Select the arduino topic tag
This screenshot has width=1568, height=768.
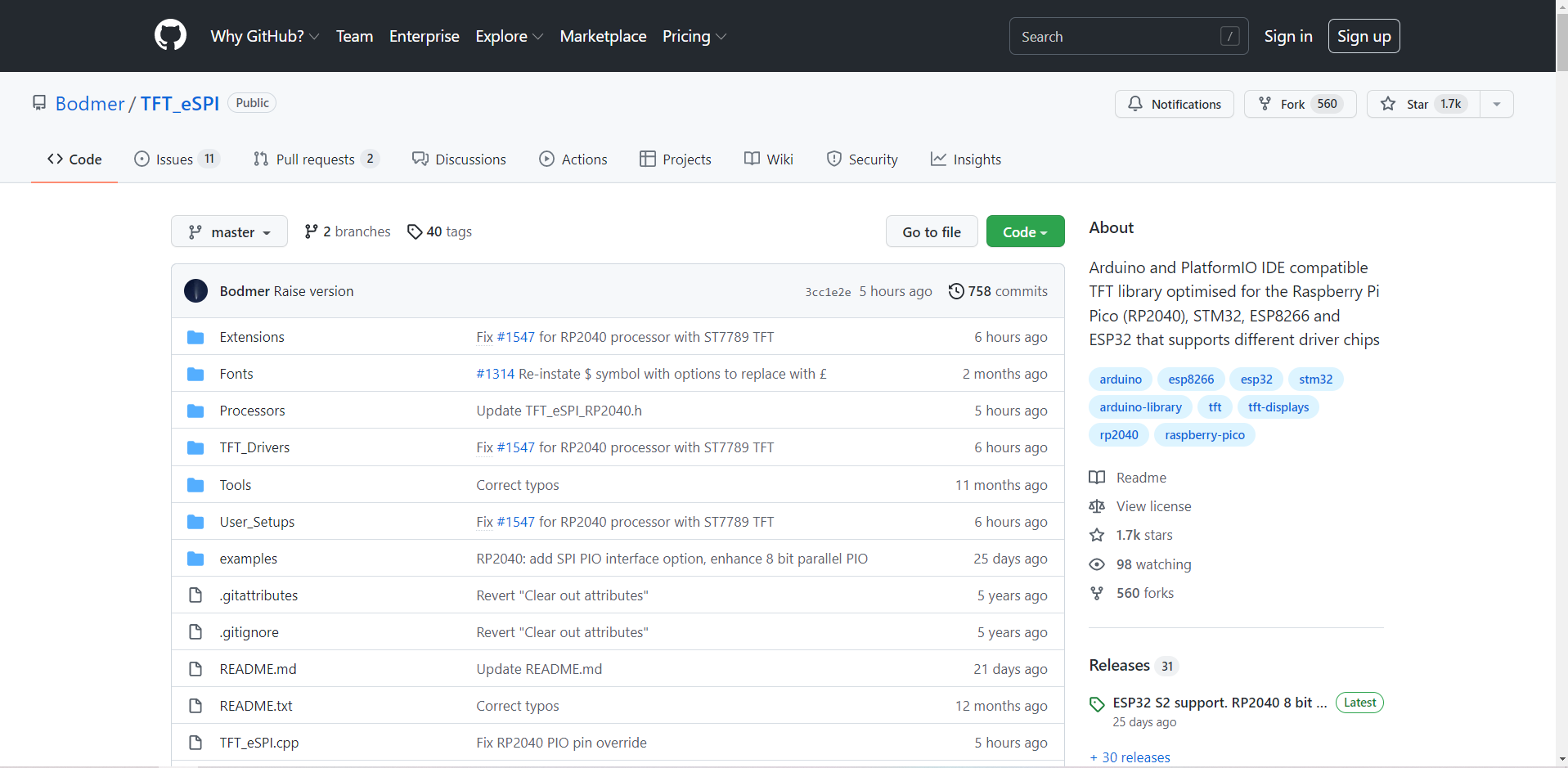pyautogui.click(x=1121, y=380)
